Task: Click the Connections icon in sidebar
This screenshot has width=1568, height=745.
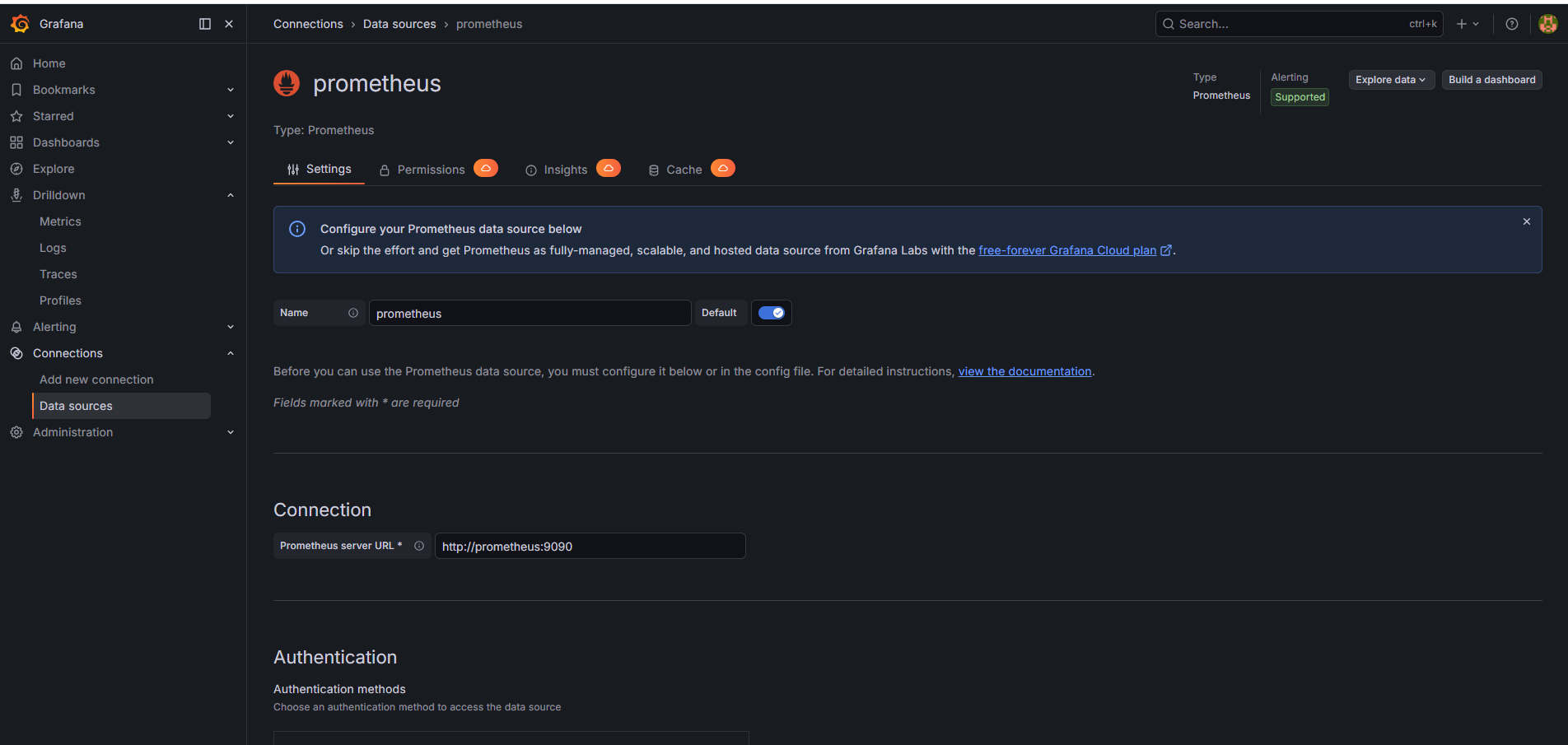Action: 16,353
